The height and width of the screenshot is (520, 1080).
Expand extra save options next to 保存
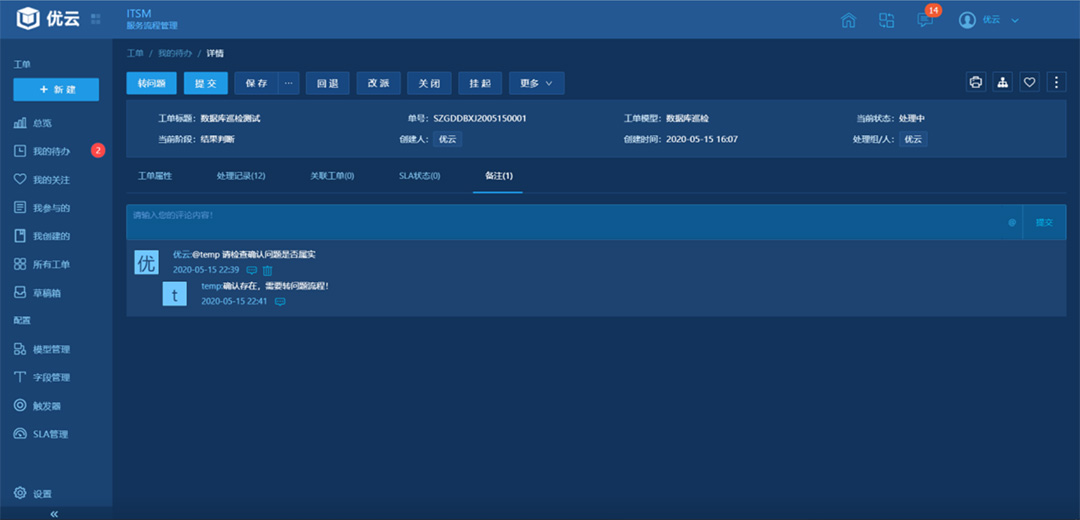click(289, 83)
